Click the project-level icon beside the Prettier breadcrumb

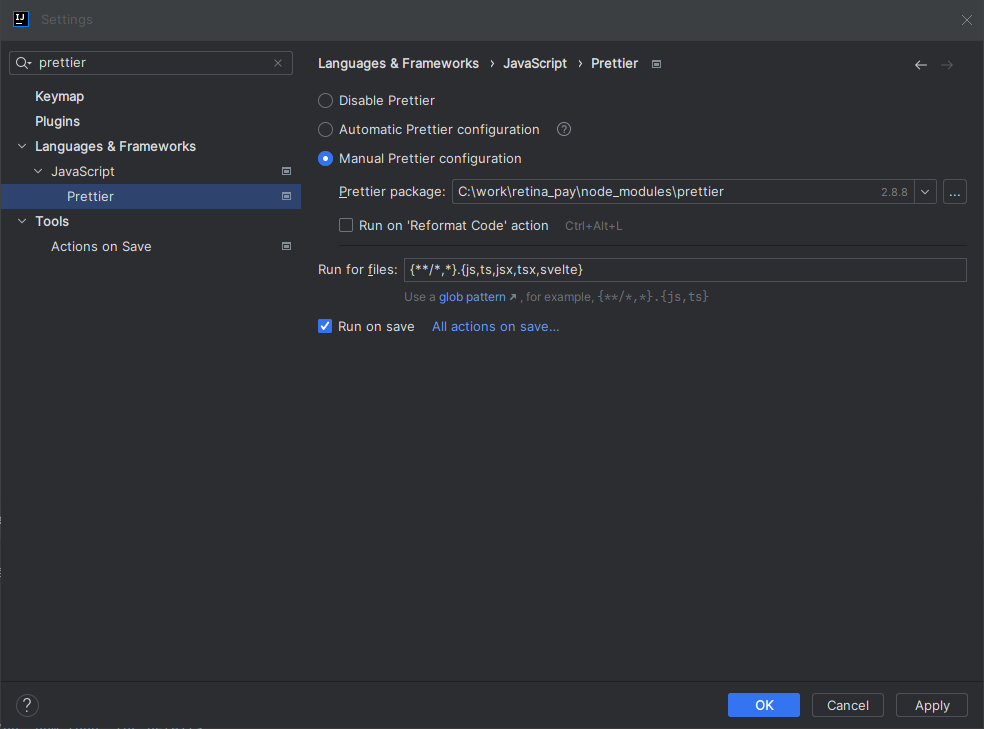coord(656,64)
